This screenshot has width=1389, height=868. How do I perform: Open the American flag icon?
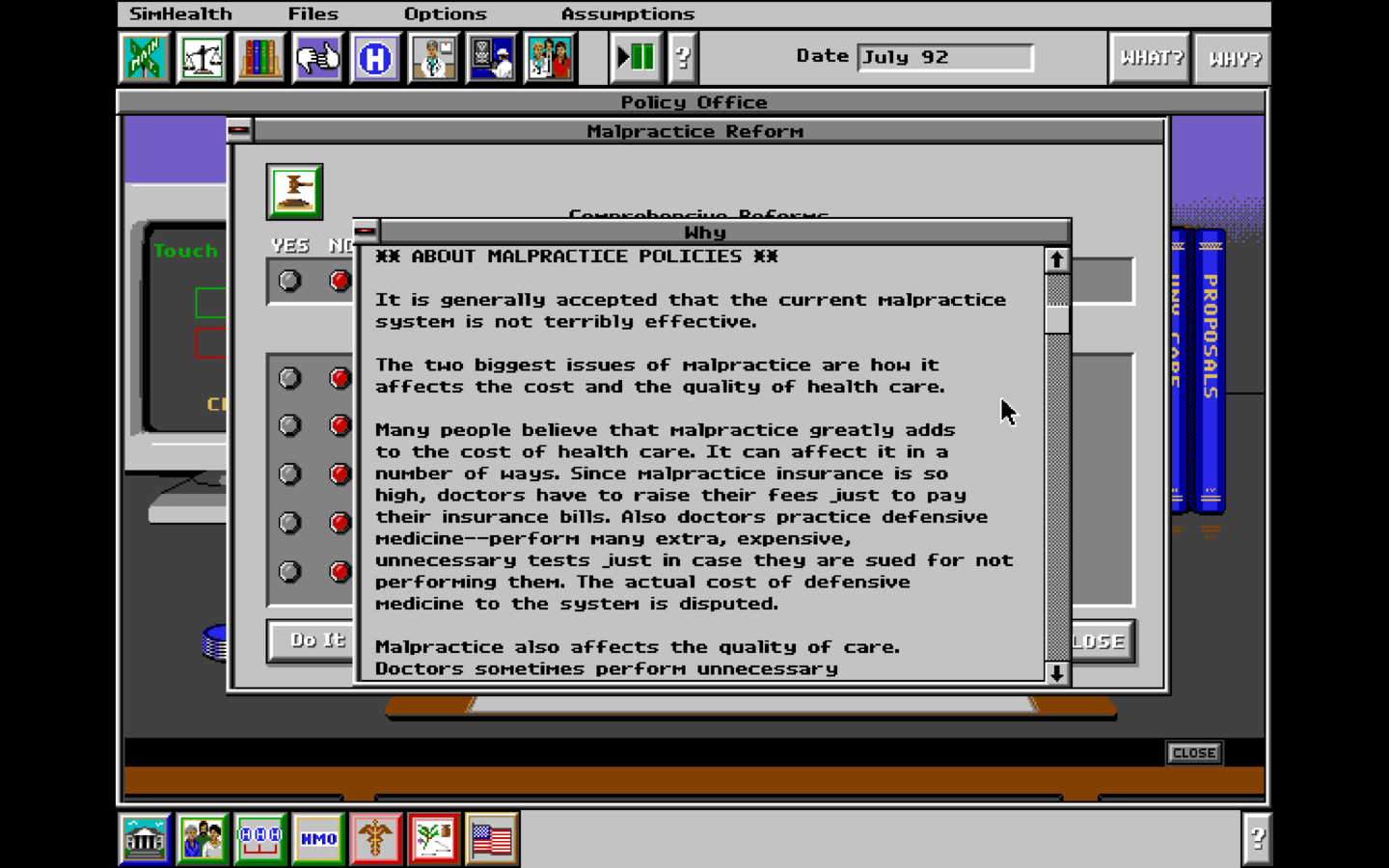tap(492, 838)
